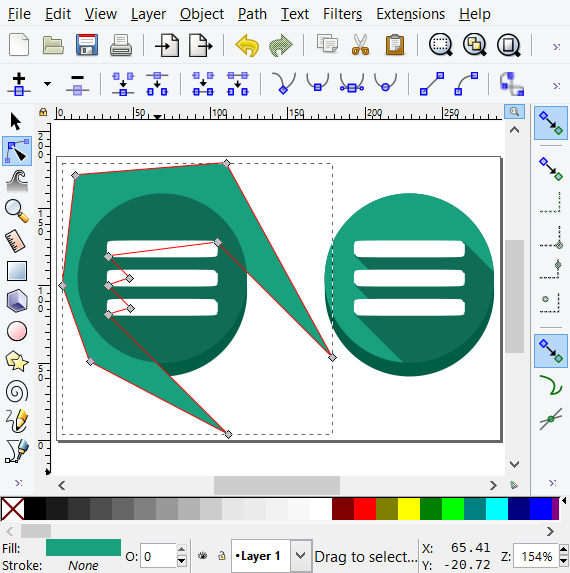Select the 3D box tool

pyautogui.click(x=17, y=301)
